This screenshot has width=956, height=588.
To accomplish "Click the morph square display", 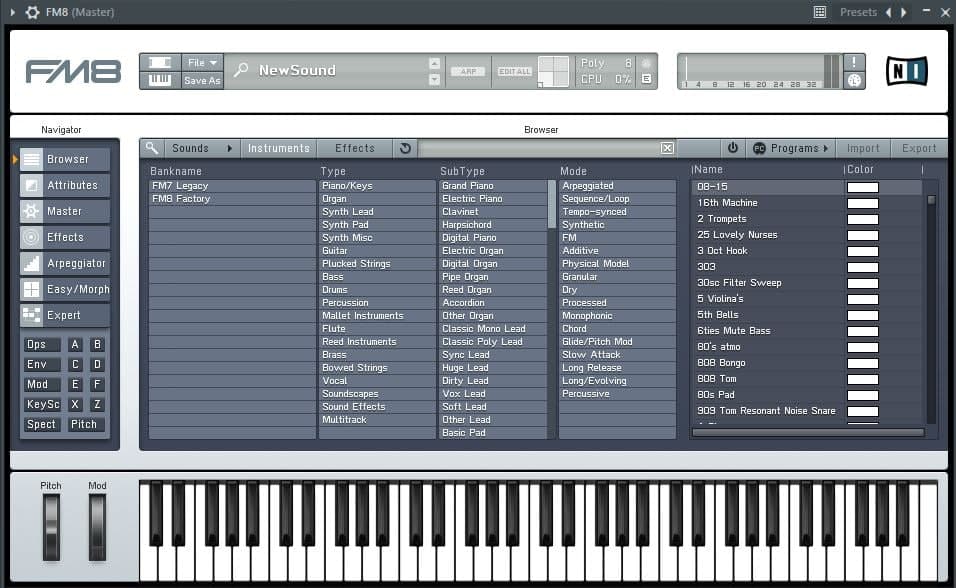I will tap(554, 71).
